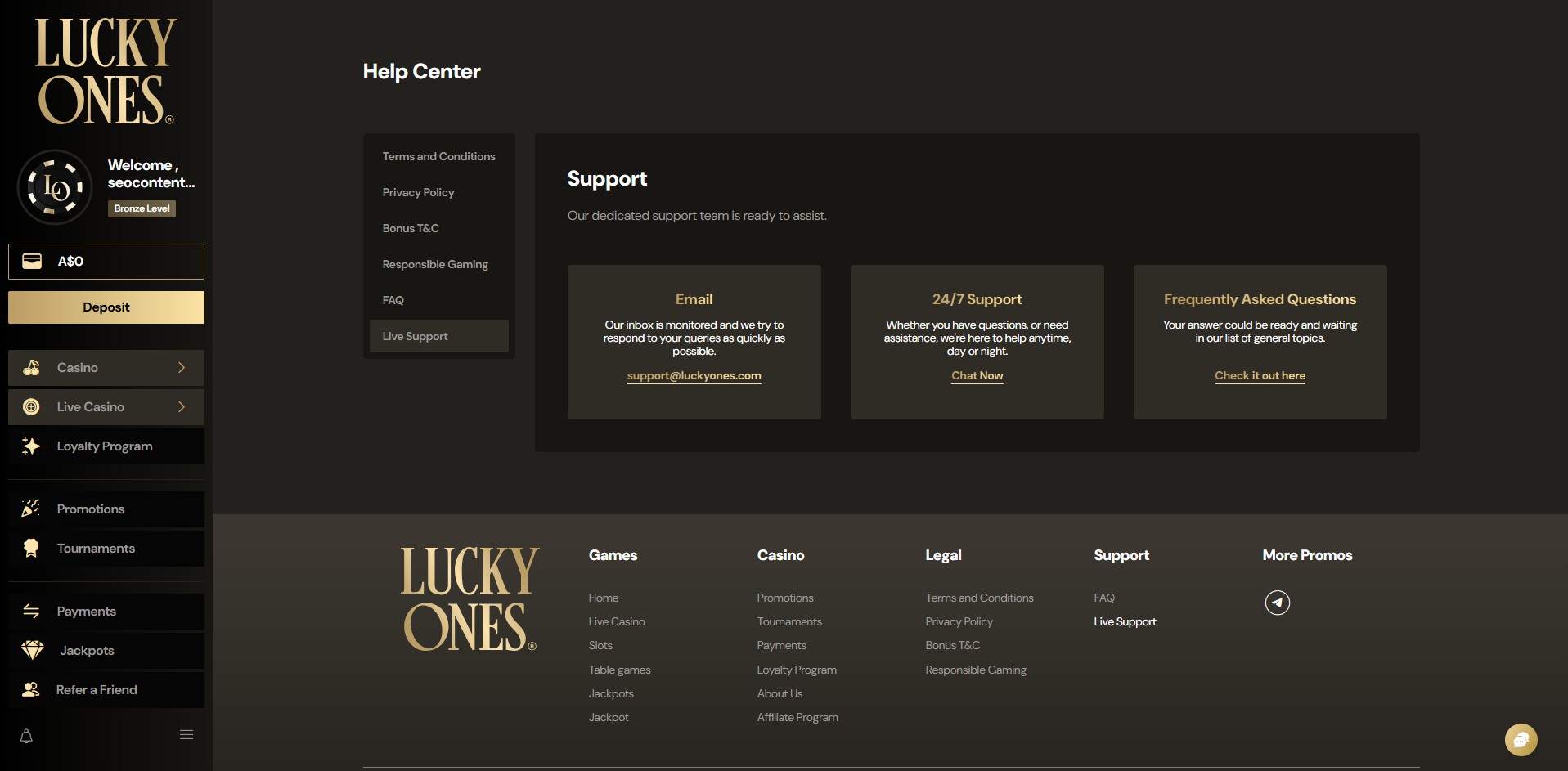Click the Refer a Friend people icon

point(31,689)
